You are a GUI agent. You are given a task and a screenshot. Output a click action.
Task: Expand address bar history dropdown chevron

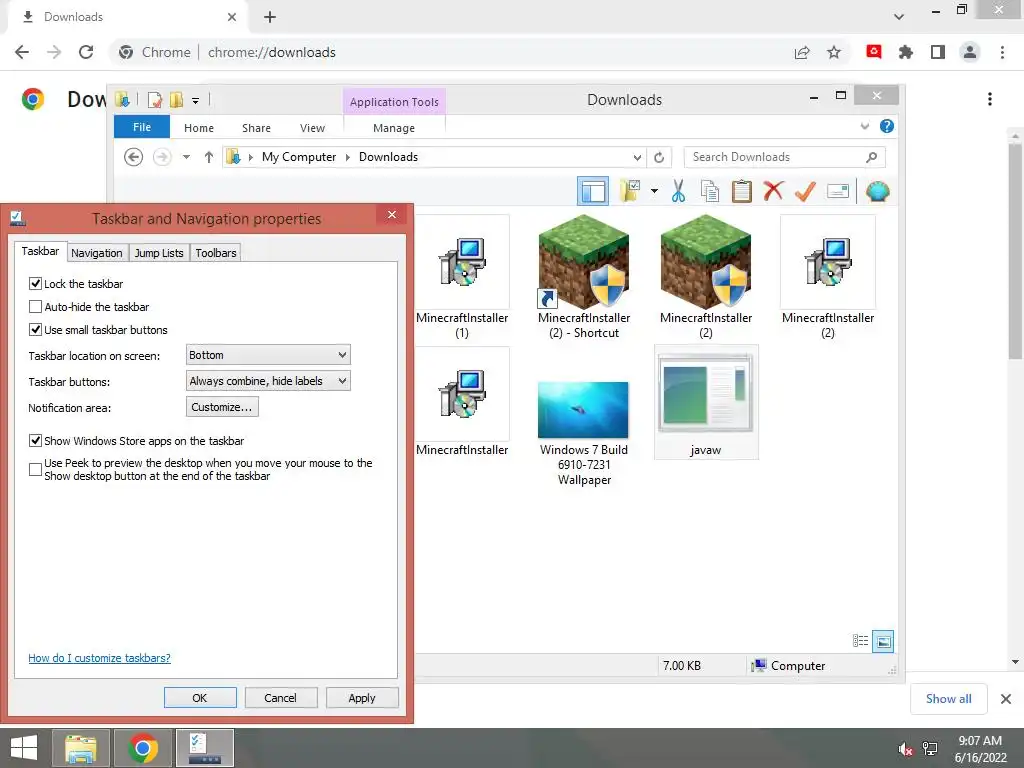click(x=637, y=157)
